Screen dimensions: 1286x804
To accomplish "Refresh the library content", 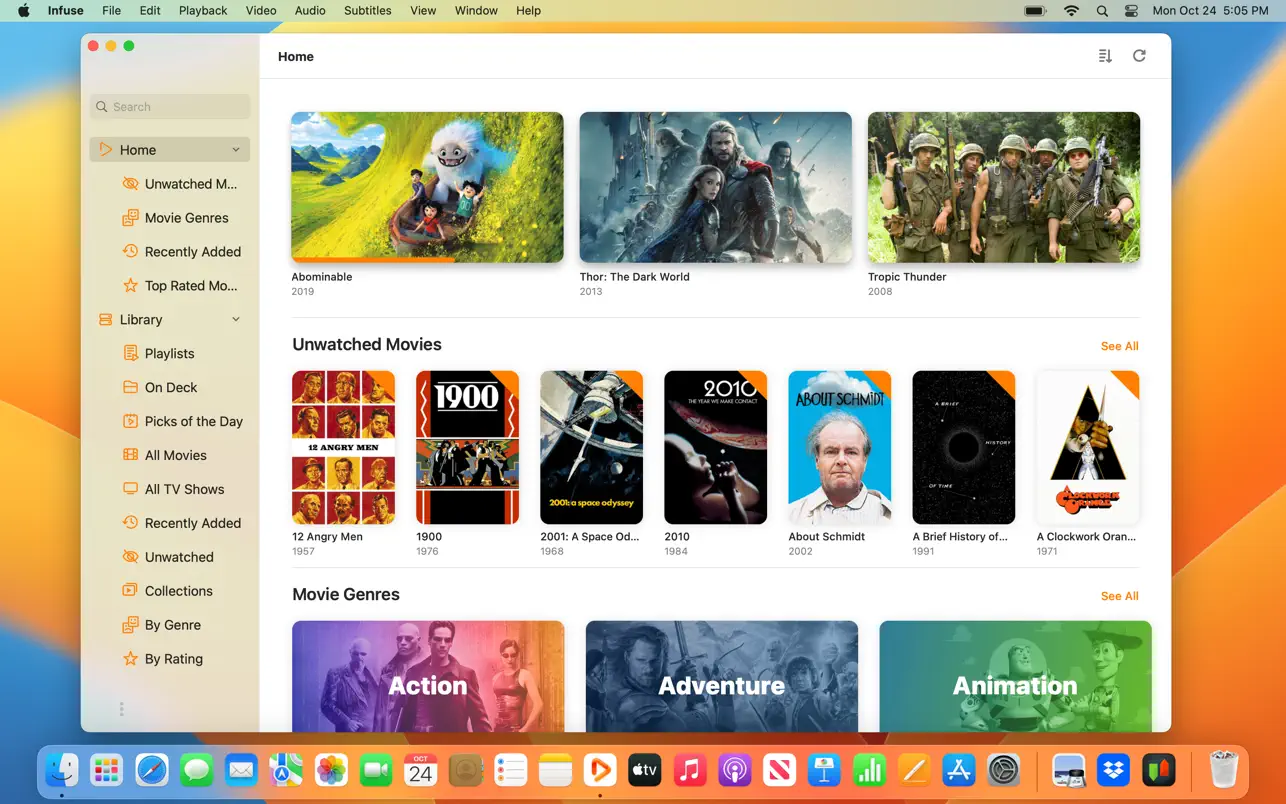I will pos(1139,56).
